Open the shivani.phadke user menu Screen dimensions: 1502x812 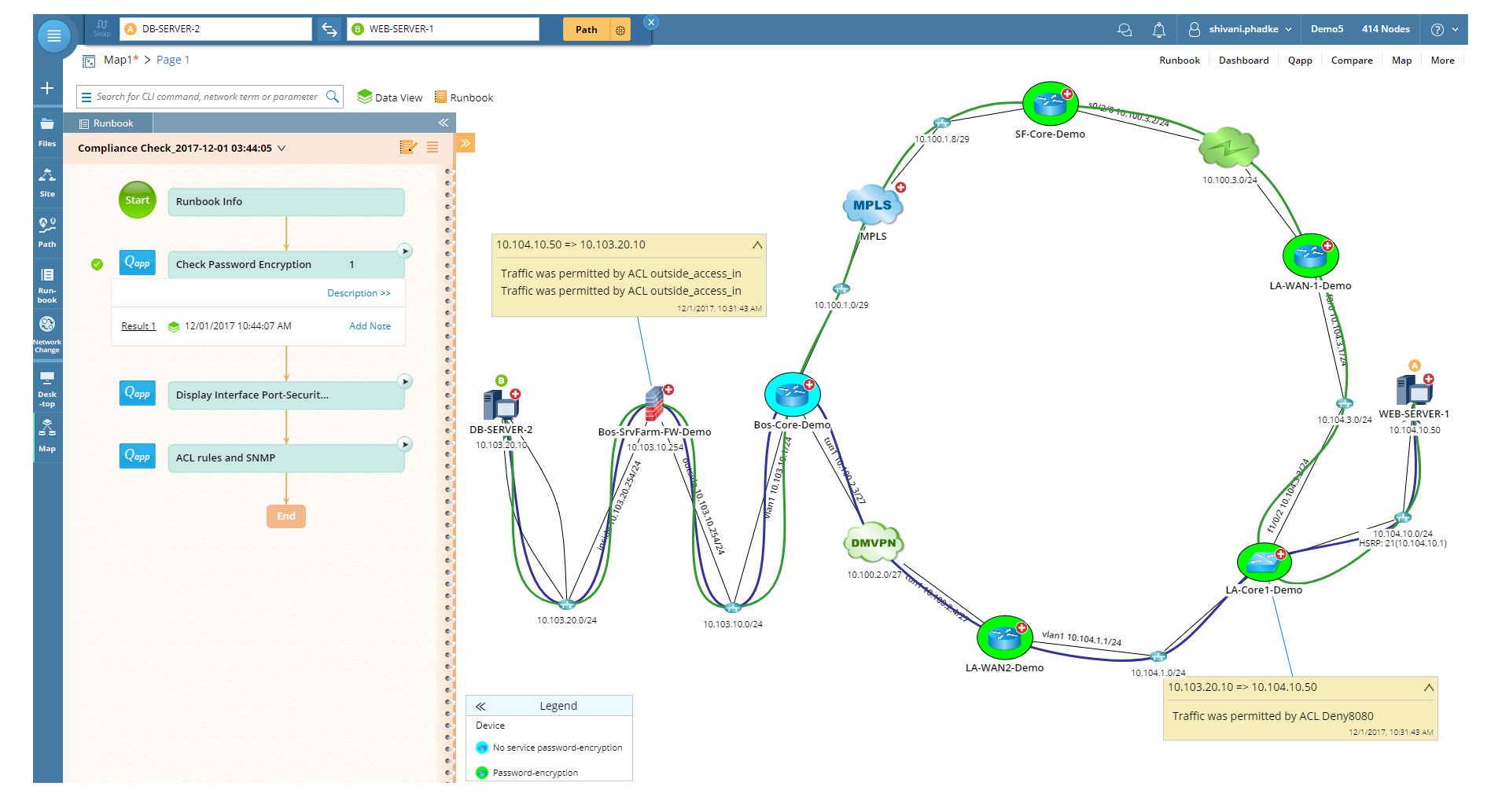[1242, 29]
